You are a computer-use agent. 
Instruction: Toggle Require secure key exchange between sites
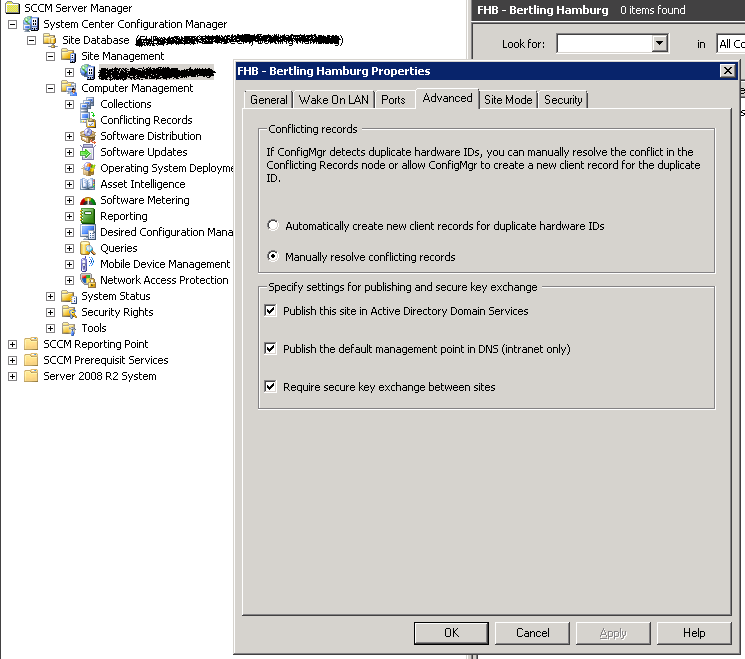point(270,387)
